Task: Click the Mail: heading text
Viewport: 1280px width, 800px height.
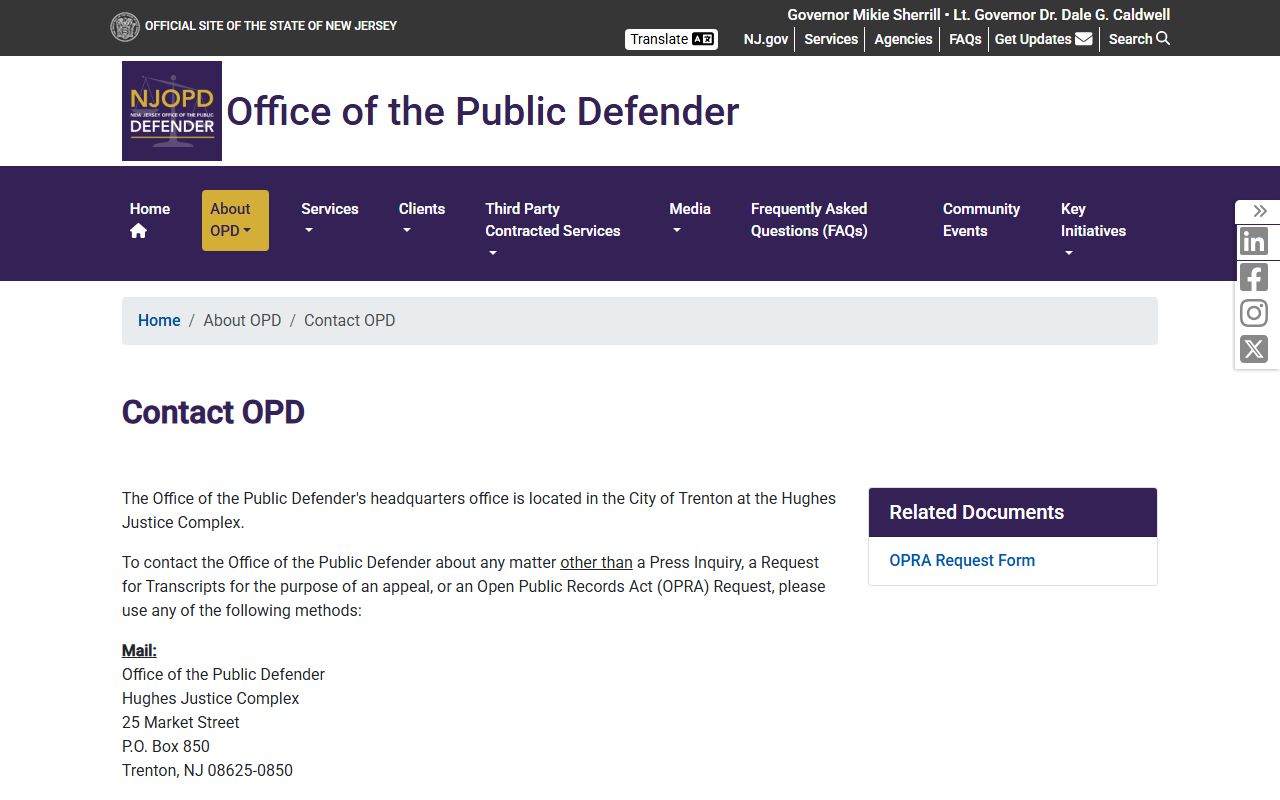Action: point(139,650)
